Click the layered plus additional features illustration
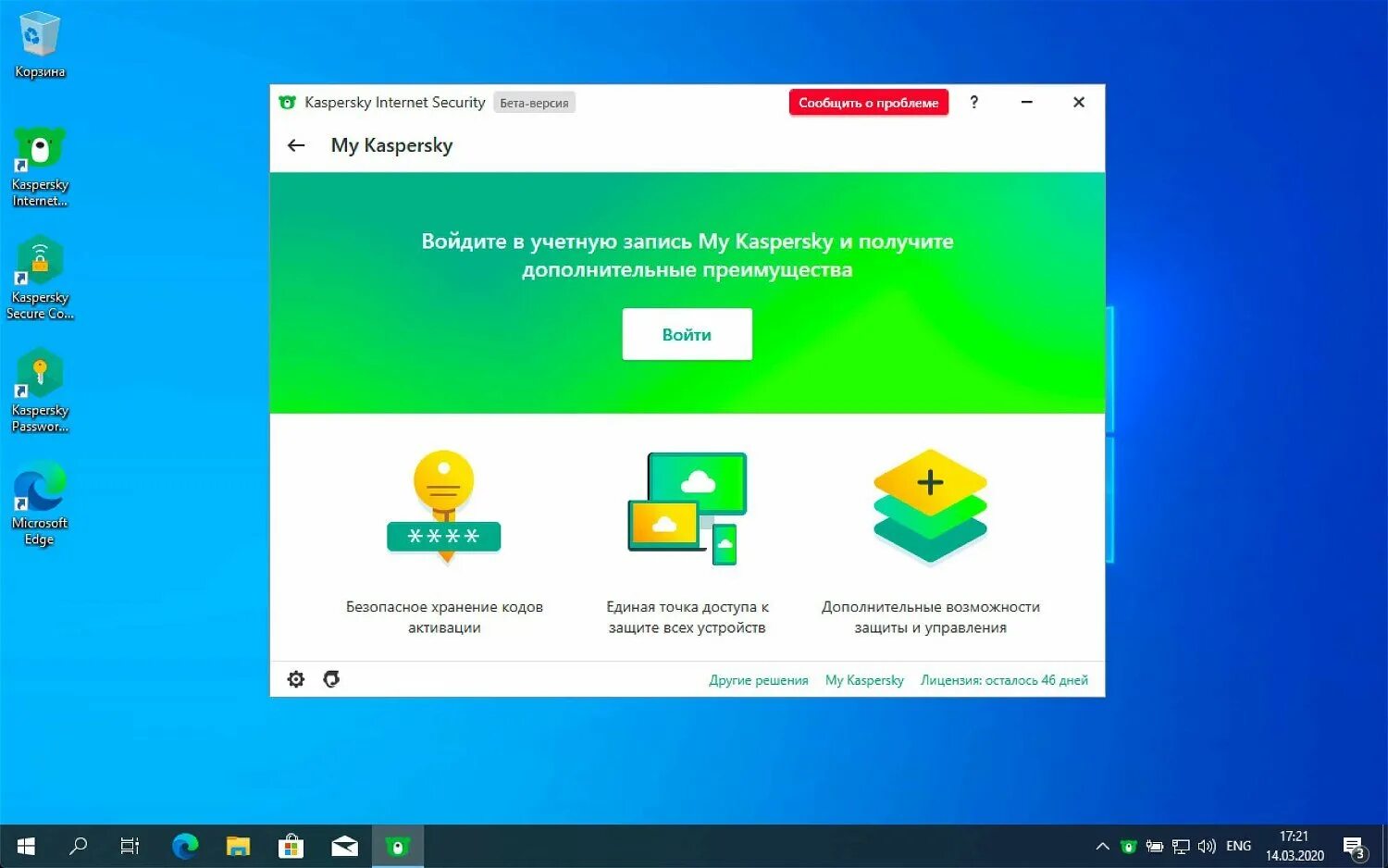The height and width of the screenshot is (868, 1388). tap(930, 506)
